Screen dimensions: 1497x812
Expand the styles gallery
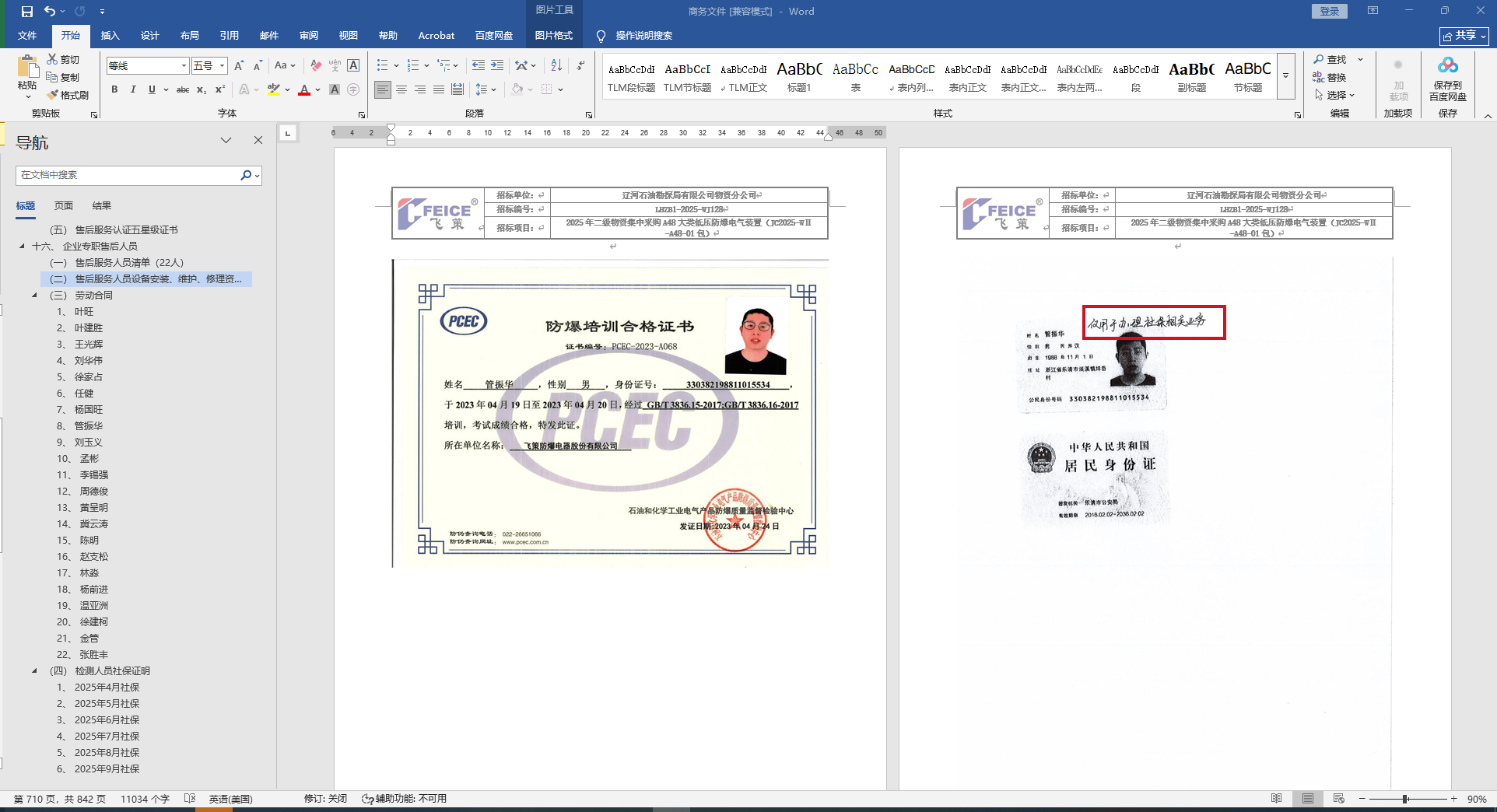coord(1286,76)
